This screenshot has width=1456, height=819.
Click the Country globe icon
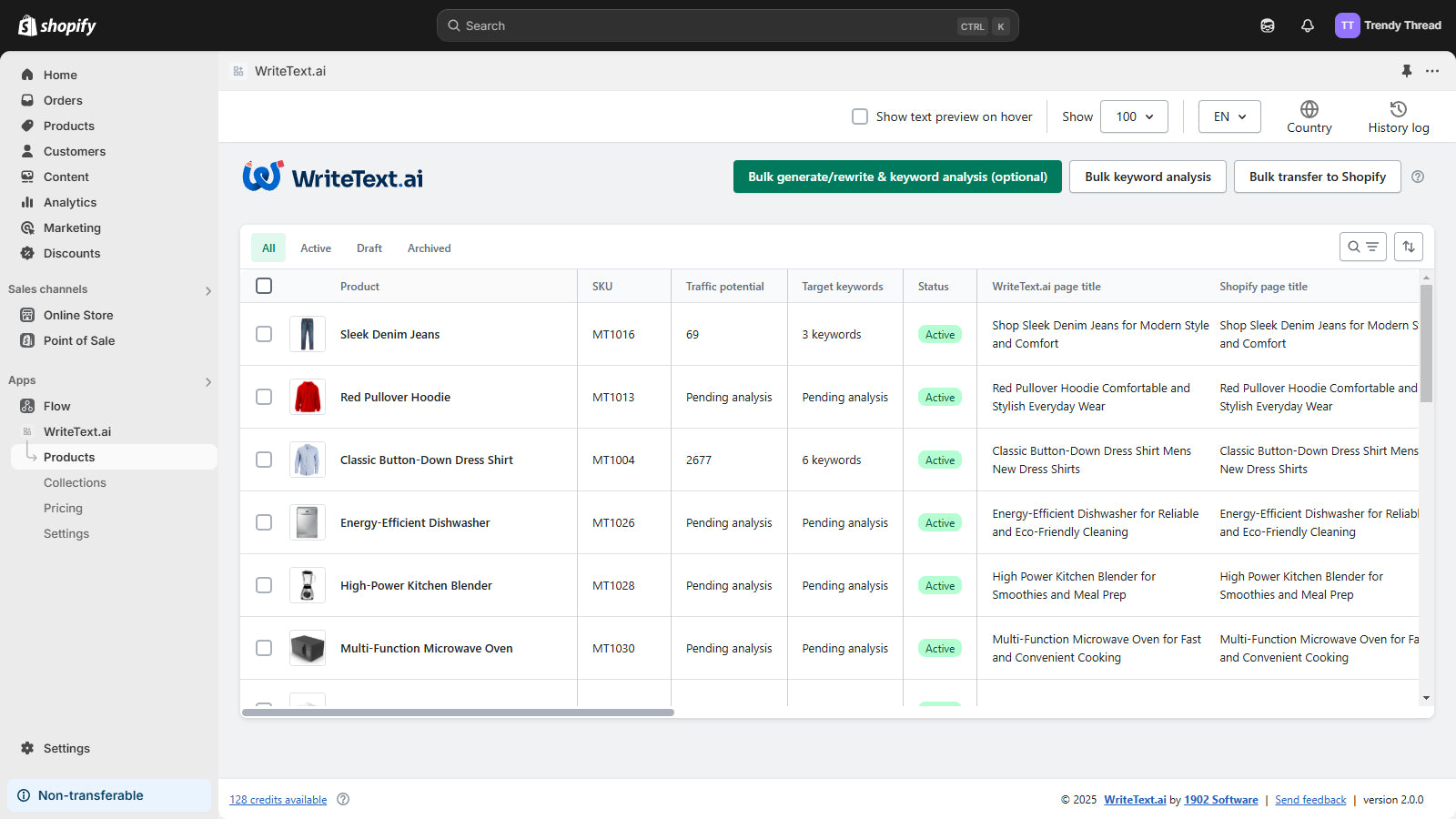[1309, 109]
